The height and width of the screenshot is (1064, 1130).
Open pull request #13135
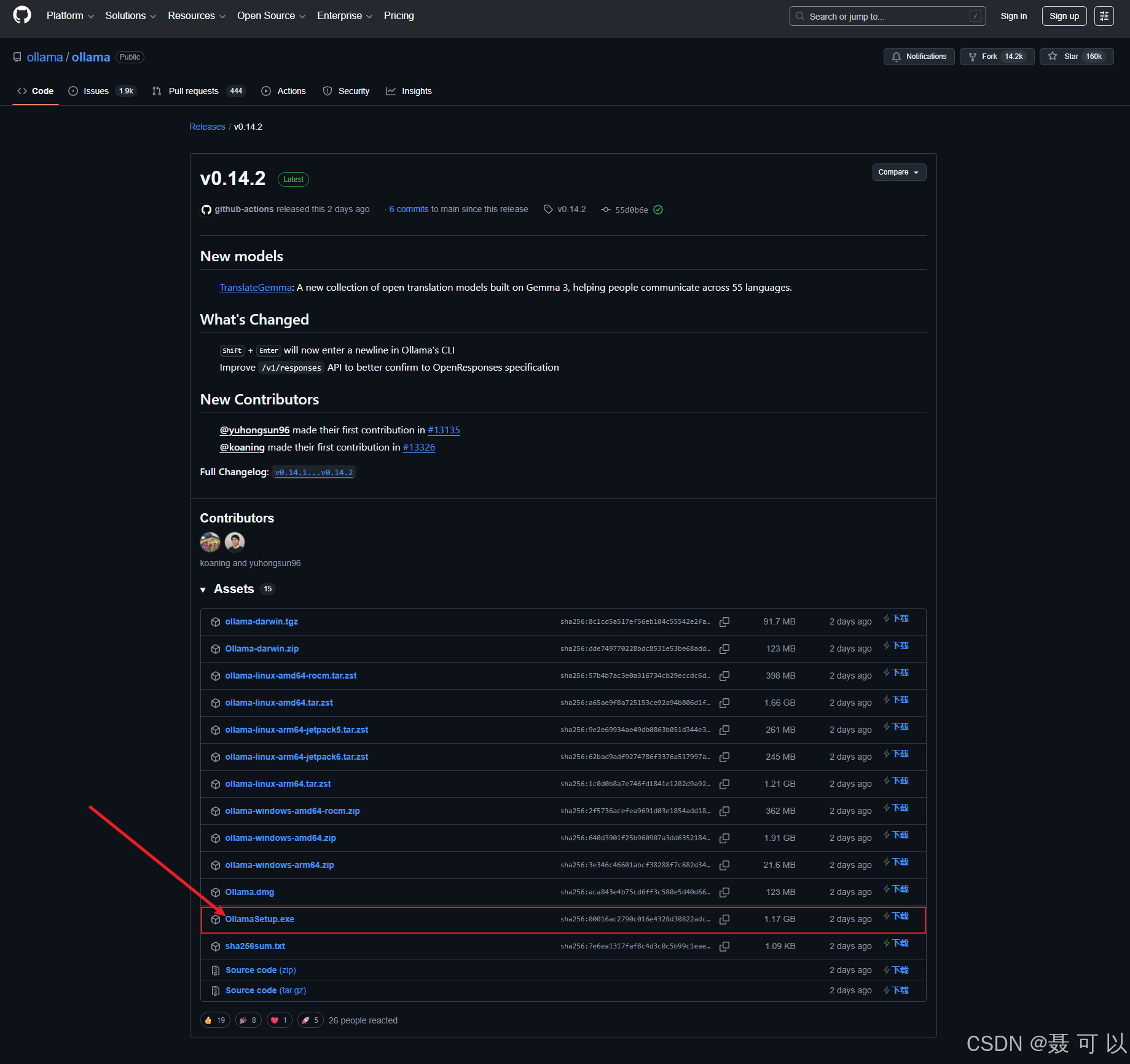coord(444,430)
